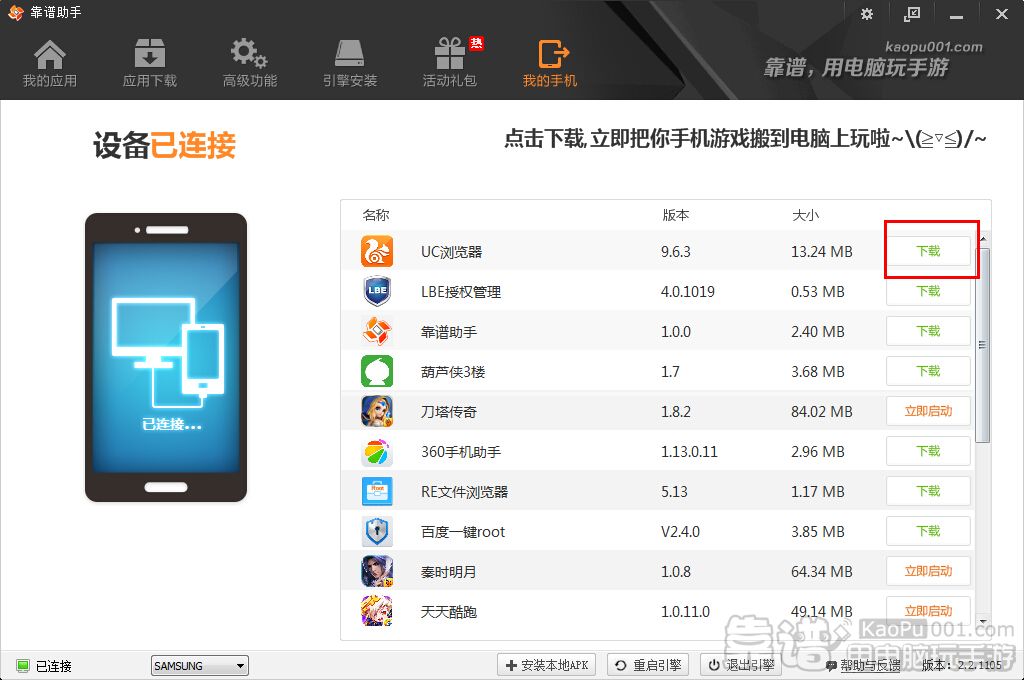Download RE文件浏览器
1024x680 pixels.
tap(928, 491)
